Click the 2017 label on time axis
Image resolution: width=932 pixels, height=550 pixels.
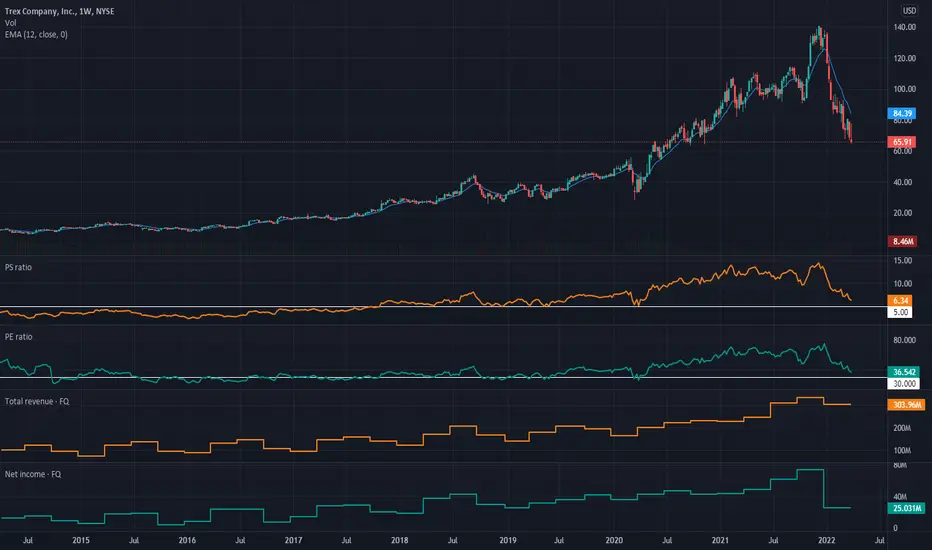[x=293, y=540]
